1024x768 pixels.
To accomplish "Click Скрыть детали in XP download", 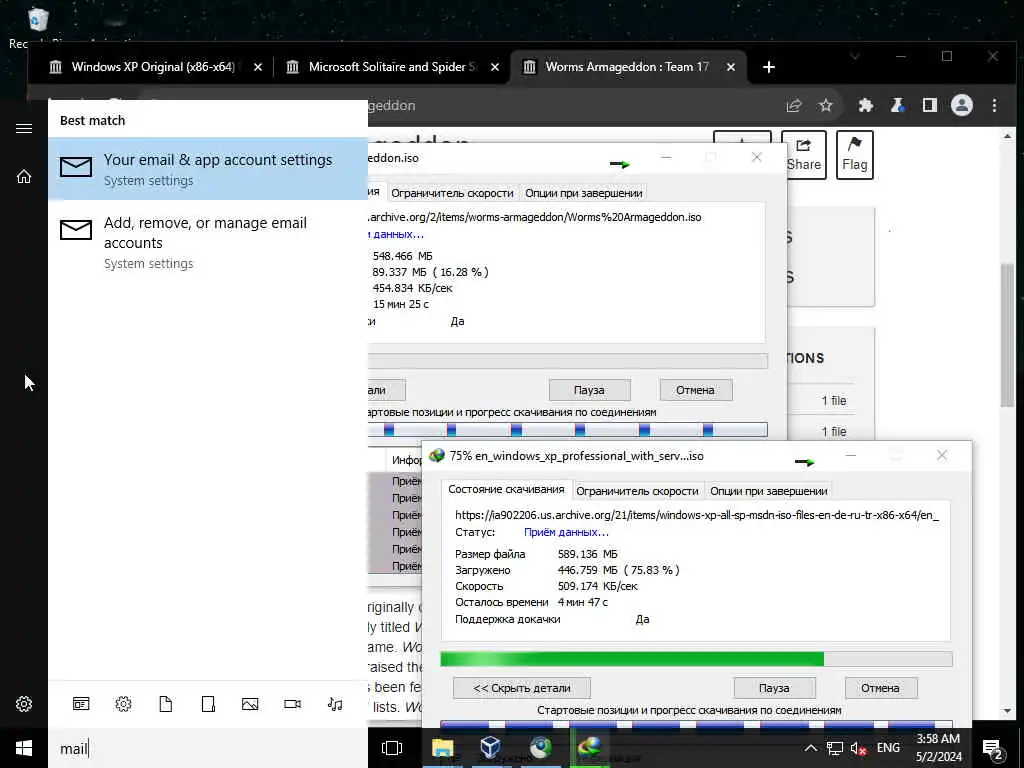I will (x=522, y=688).
